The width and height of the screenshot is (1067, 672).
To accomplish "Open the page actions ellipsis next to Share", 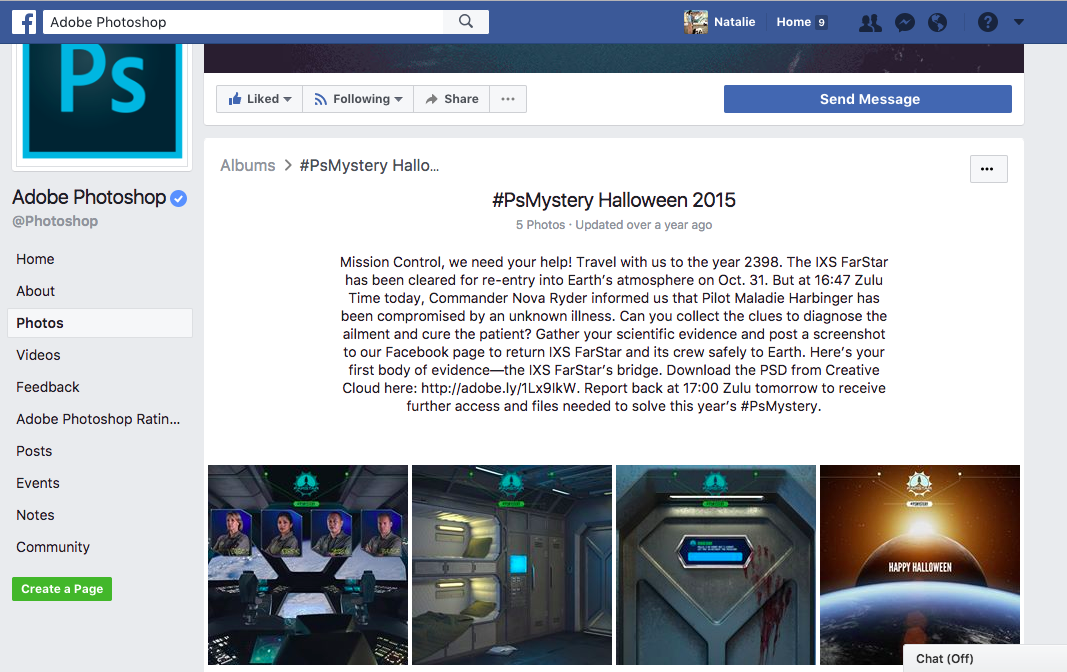I will [x=508, y=99].
